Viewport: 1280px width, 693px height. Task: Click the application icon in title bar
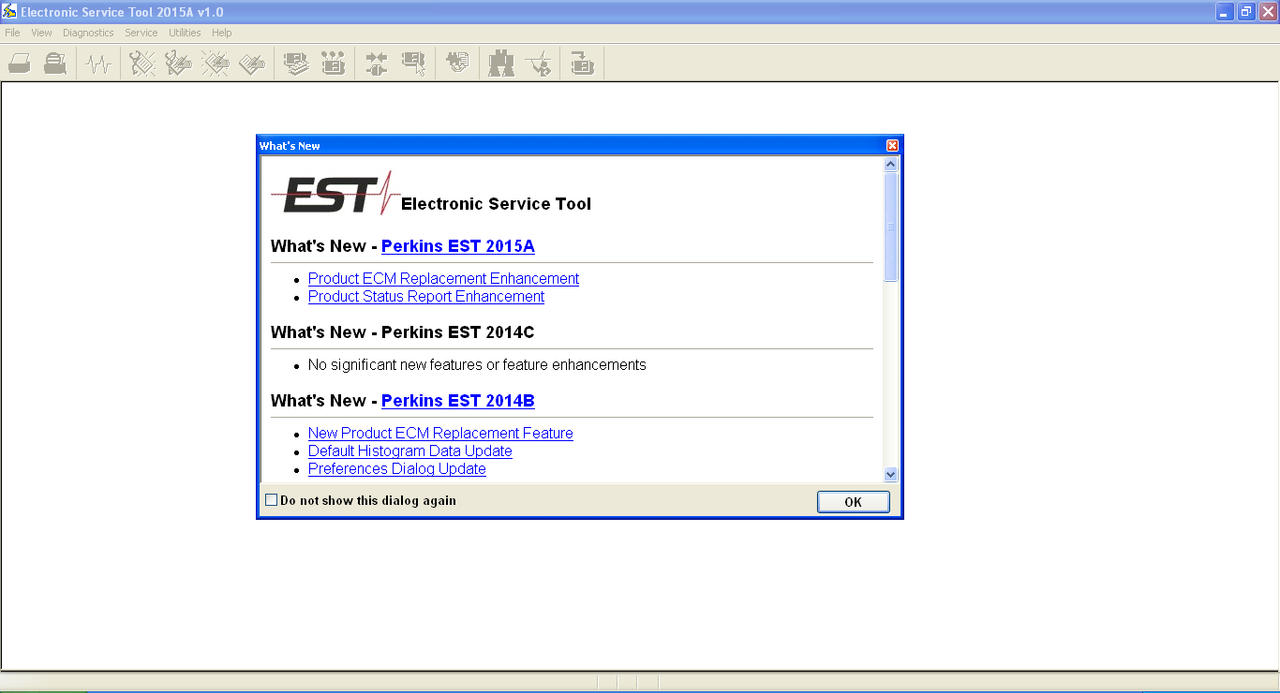click(10, 12)
